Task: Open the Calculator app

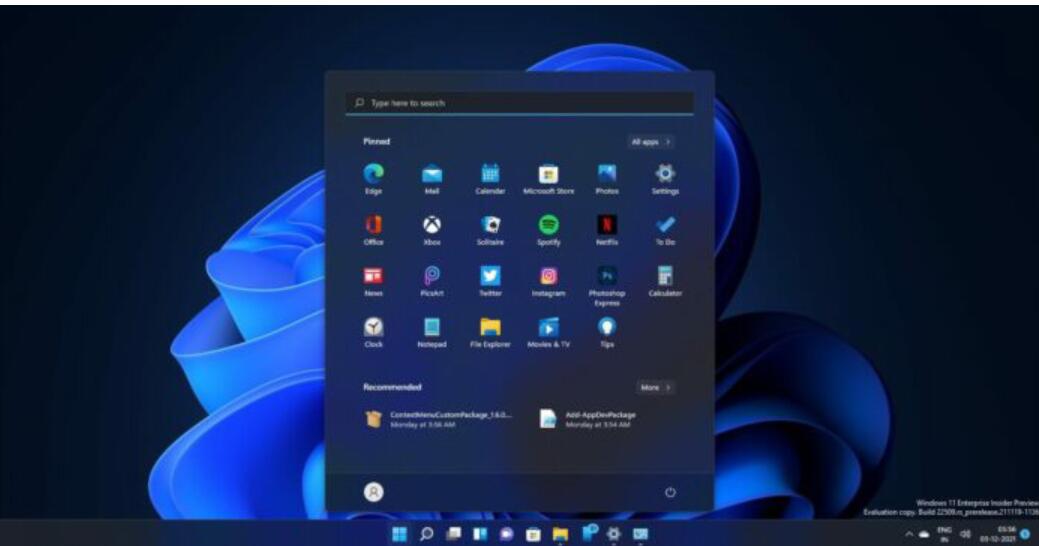Action: tap(665, 281)
